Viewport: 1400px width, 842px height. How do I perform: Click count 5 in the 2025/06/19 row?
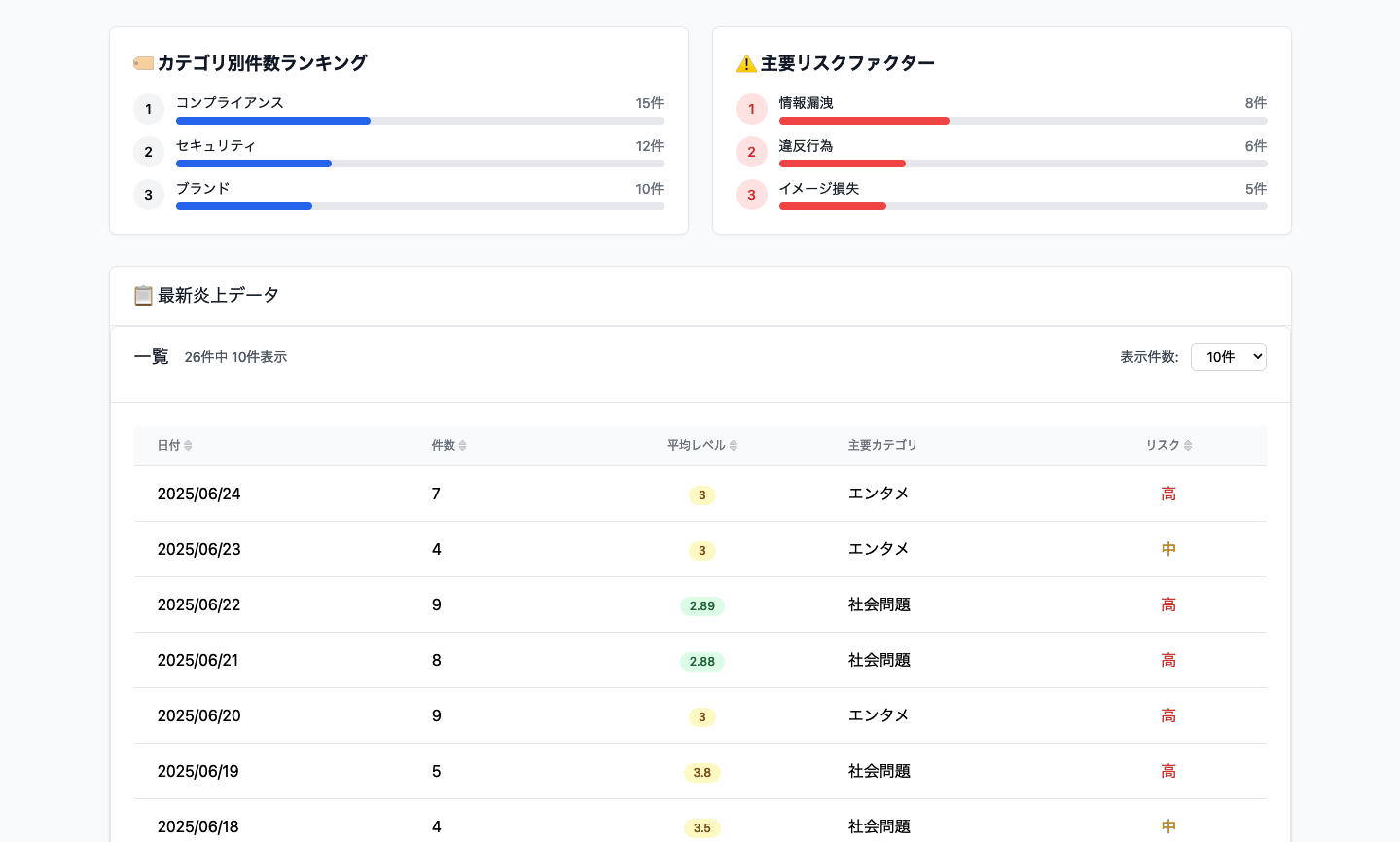(436, 771)
